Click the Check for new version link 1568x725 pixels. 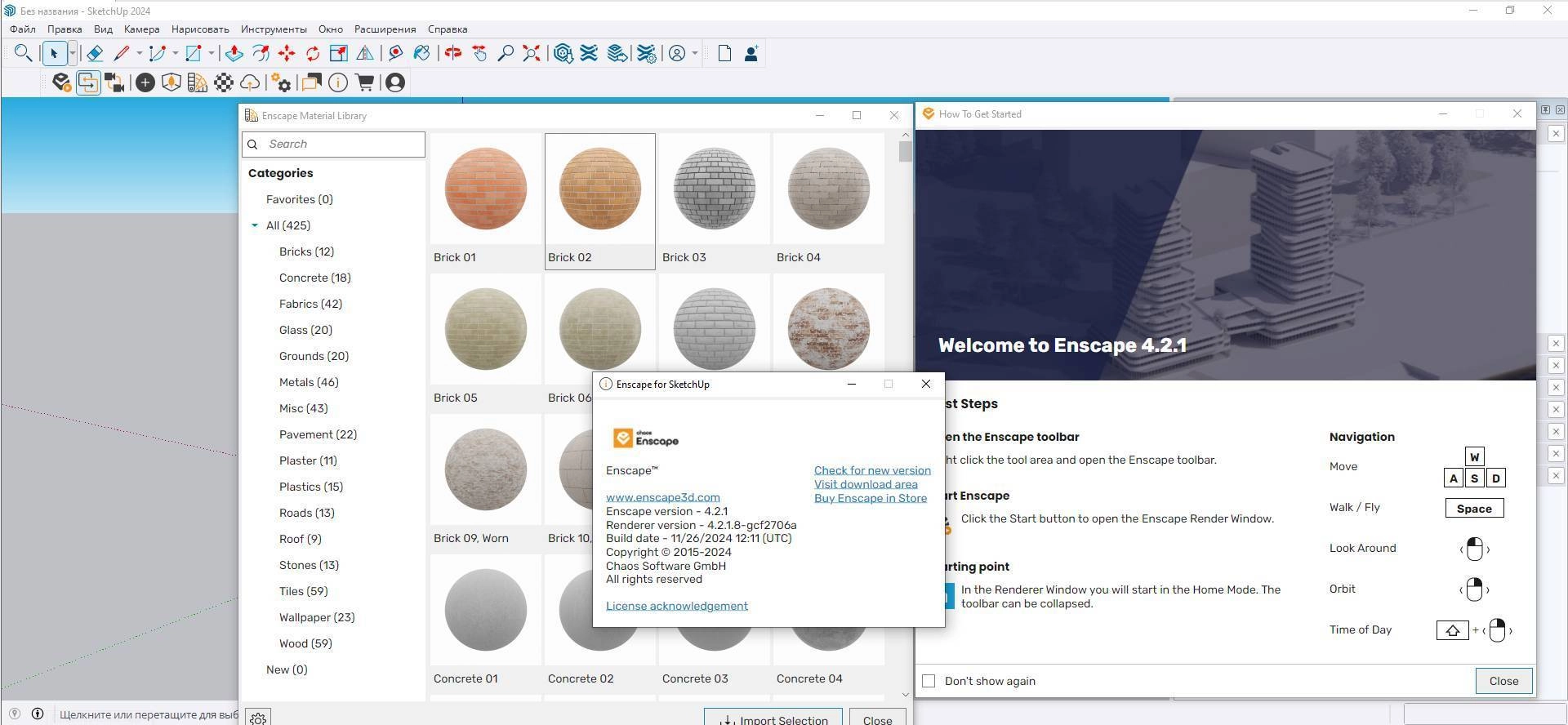tap(872, 470)
